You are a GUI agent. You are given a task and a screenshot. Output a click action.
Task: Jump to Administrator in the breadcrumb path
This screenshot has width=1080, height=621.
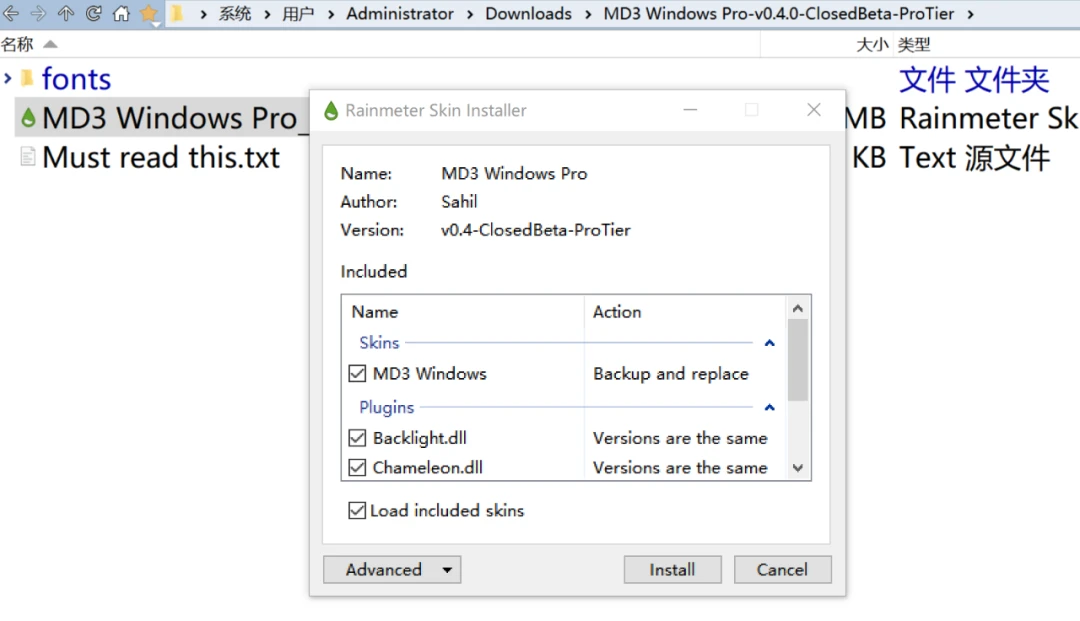(400, 14)
